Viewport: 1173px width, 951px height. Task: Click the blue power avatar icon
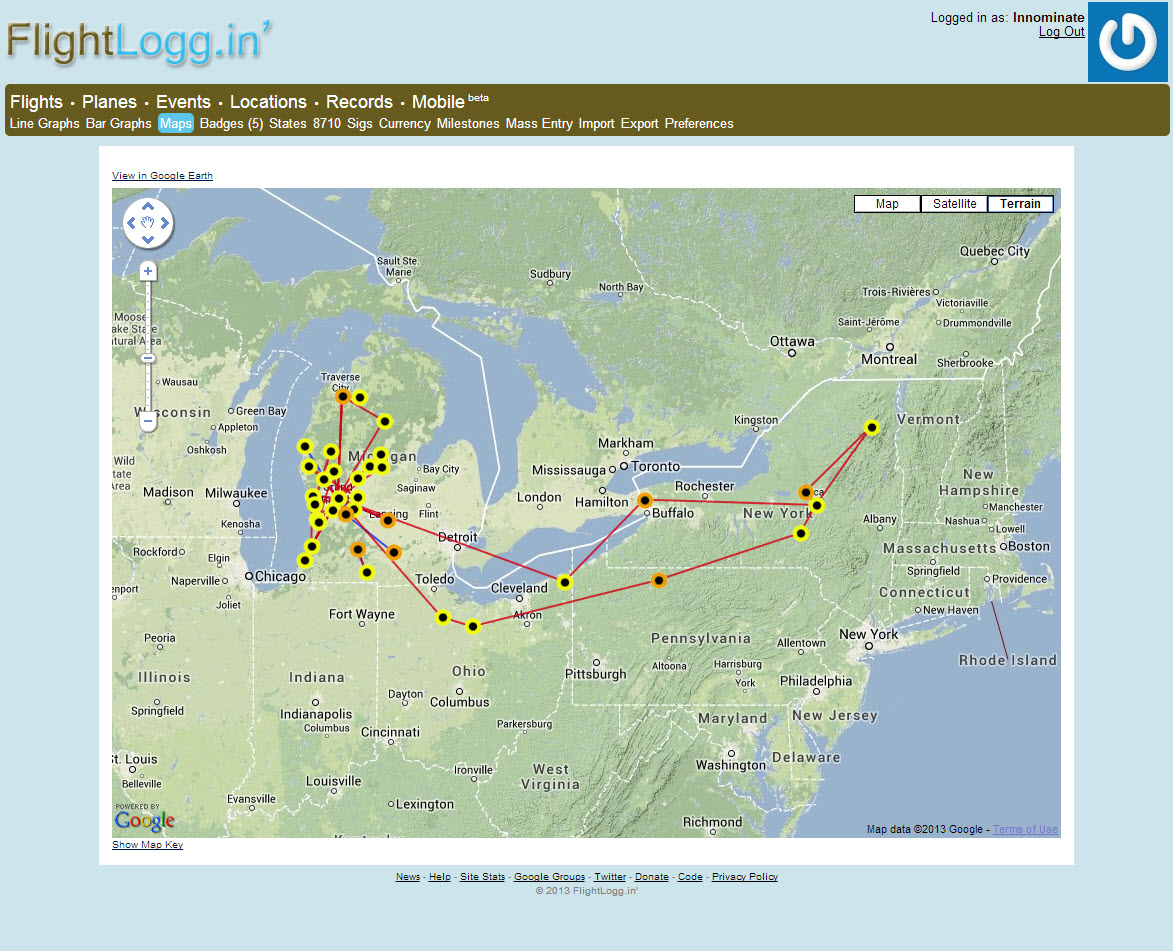click(1127, 42)
